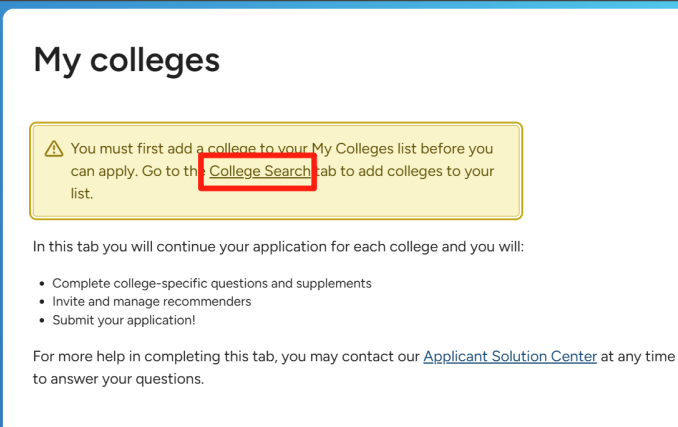Select the 'Submit your application!' bullet
Viewport: 678px width, 427px height.
(x=124, y=320)
